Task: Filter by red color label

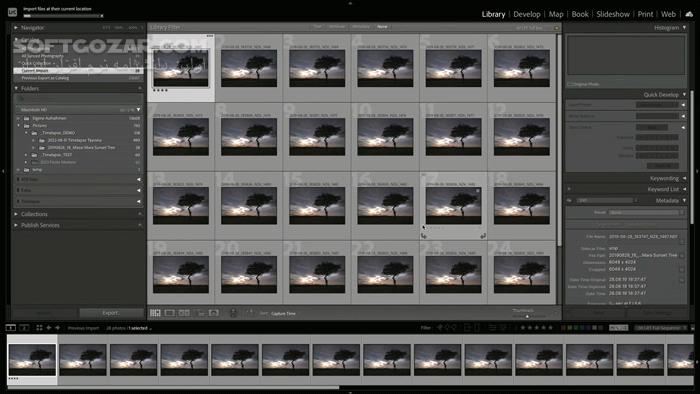Action: tap(563, 328)
